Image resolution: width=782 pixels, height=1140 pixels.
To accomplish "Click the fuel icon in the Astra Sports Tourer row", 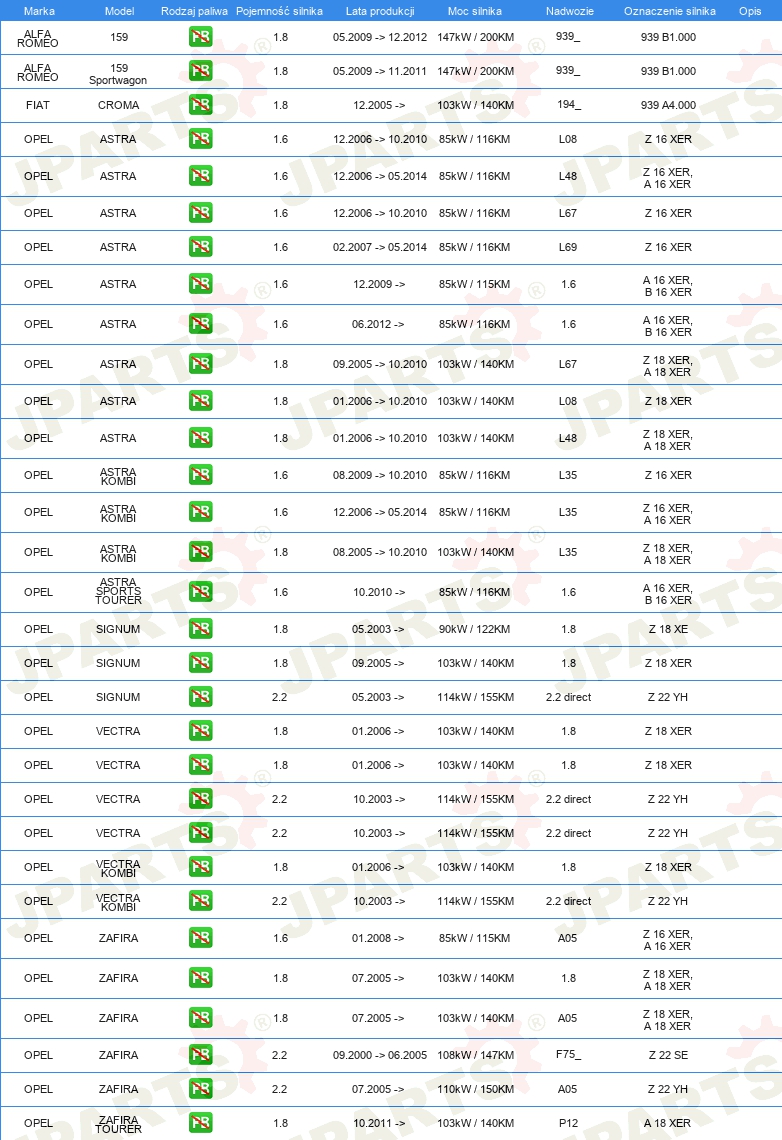I will click(x=201, y=592).
